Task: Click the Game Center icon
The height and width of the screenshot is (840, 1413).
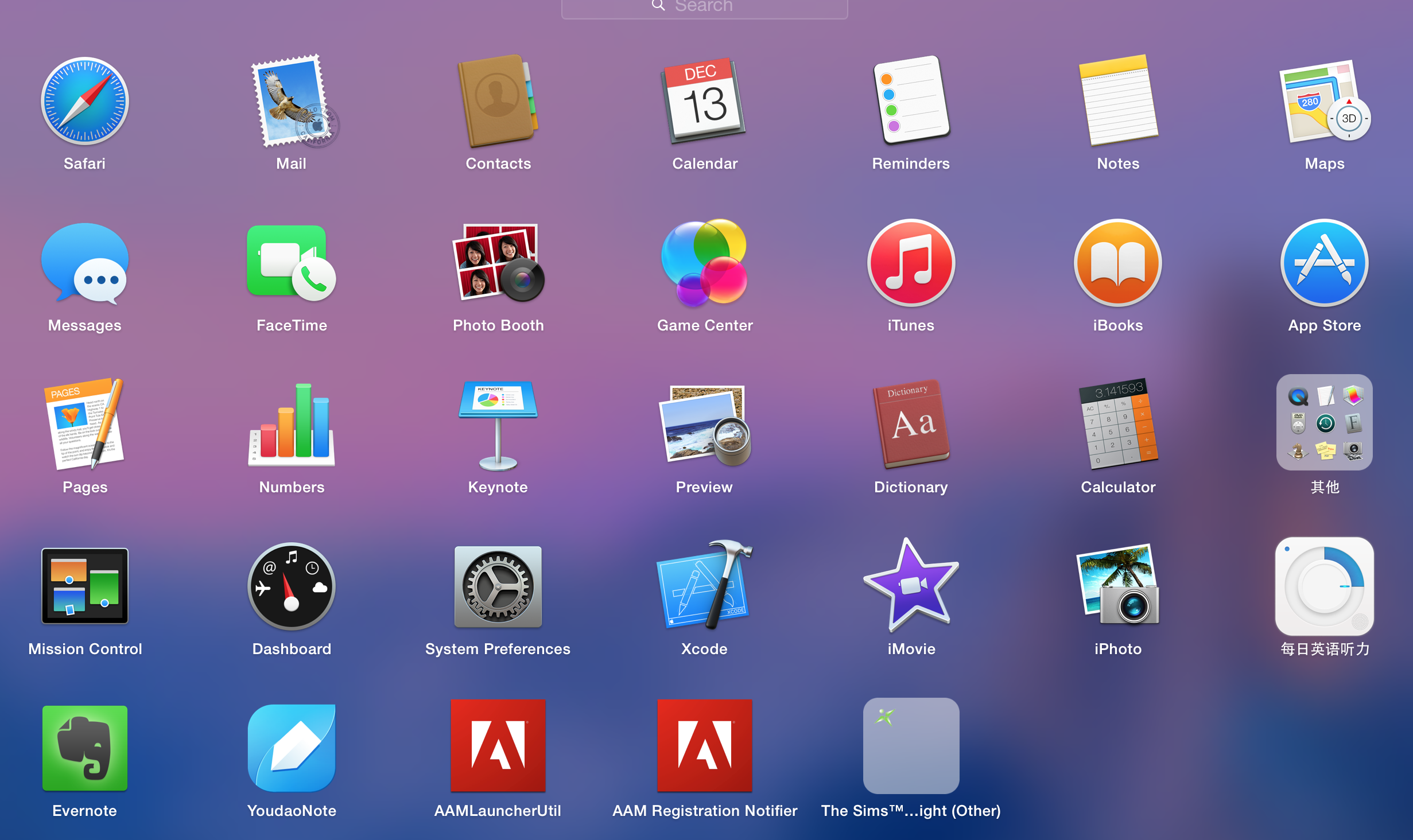Action: click(704, 263)
